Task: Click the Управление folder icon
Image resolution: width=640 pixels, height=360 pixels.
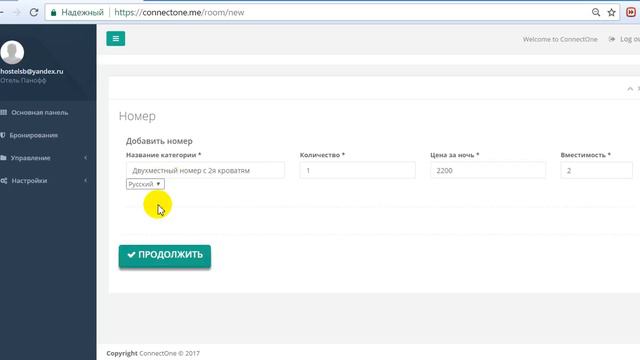Action: click(x=3, y=158)
